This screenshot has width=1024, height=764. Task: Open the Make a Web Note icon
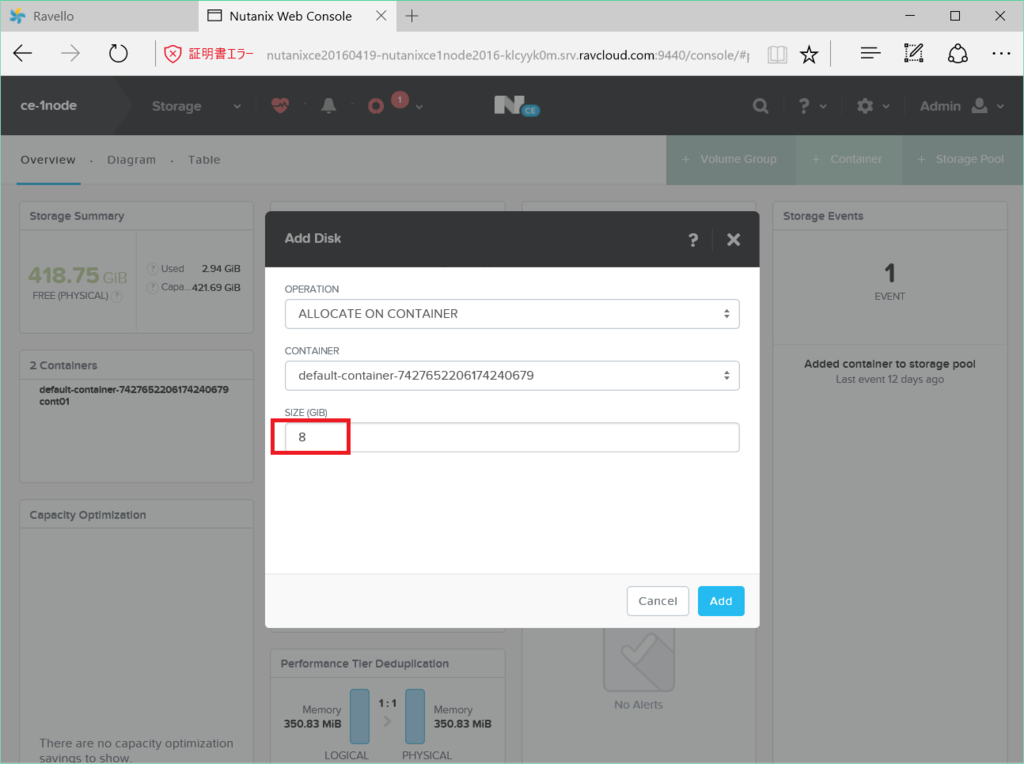pos(913,54)
